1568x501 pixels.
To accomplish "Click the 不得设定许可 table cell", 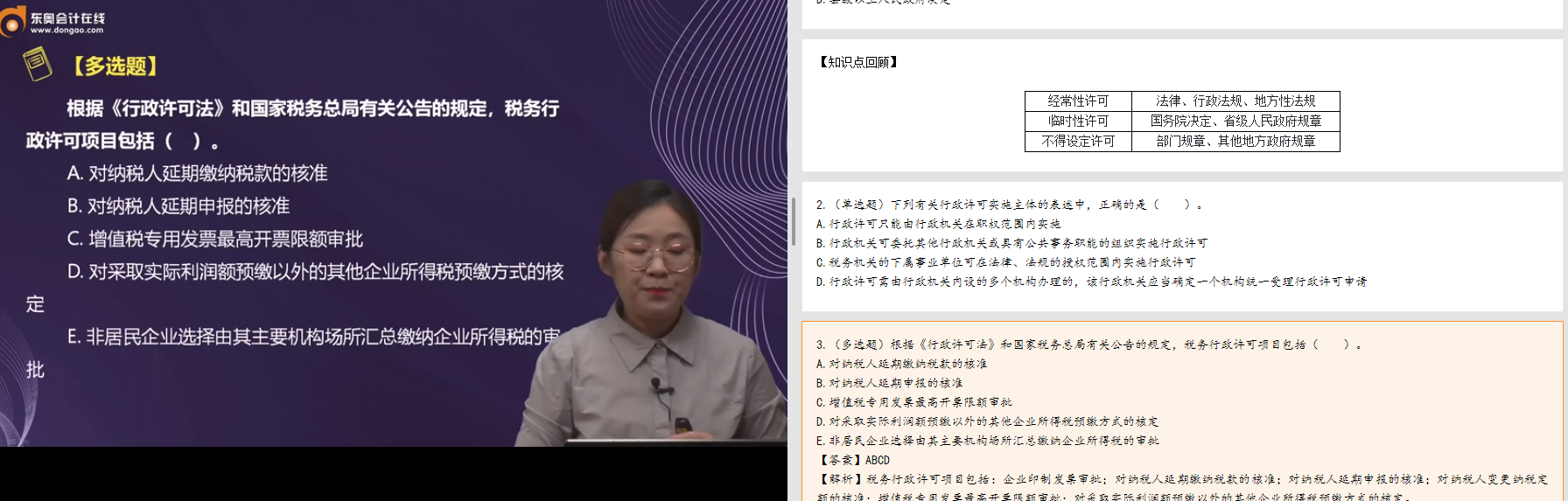I will click(1078, 142).
